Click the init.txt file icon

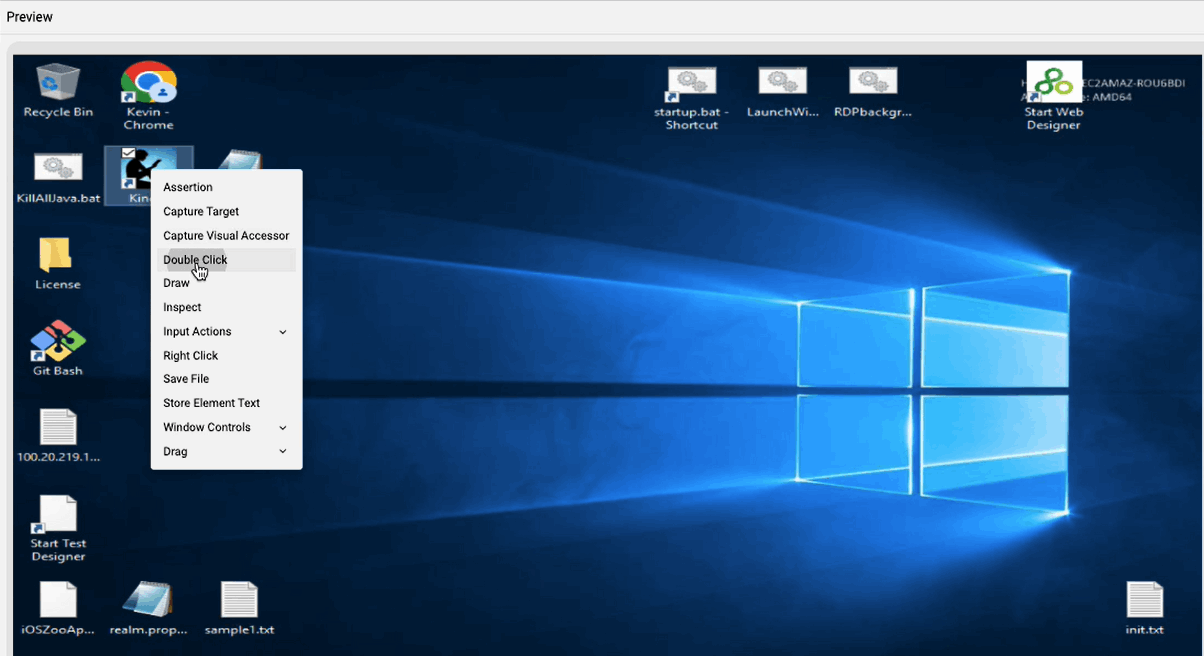coord(1144,600)
